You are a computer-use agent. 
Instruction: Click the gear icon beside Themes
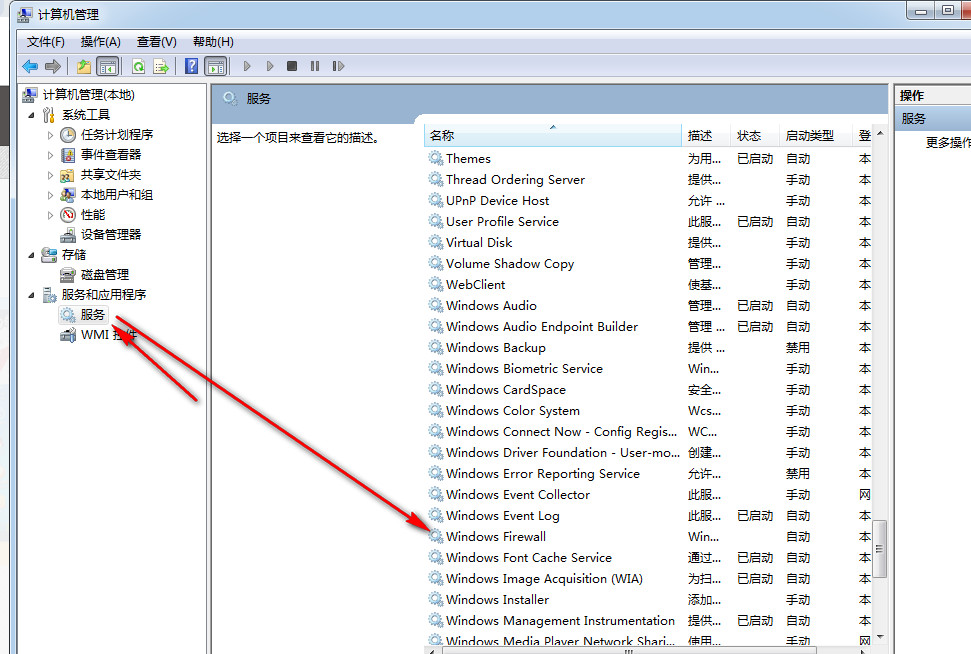(436, 159)
